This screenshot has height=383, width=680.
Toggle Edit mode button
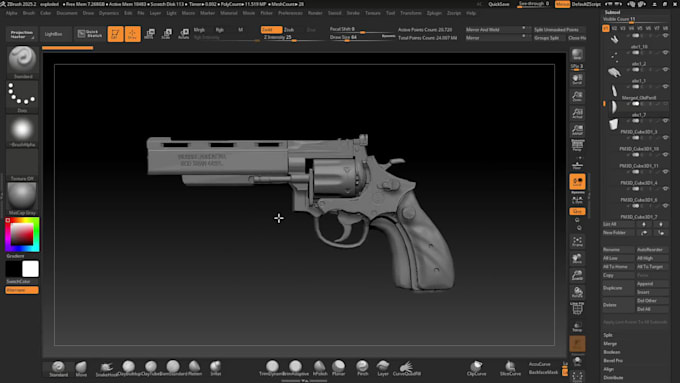click(115, 34)
